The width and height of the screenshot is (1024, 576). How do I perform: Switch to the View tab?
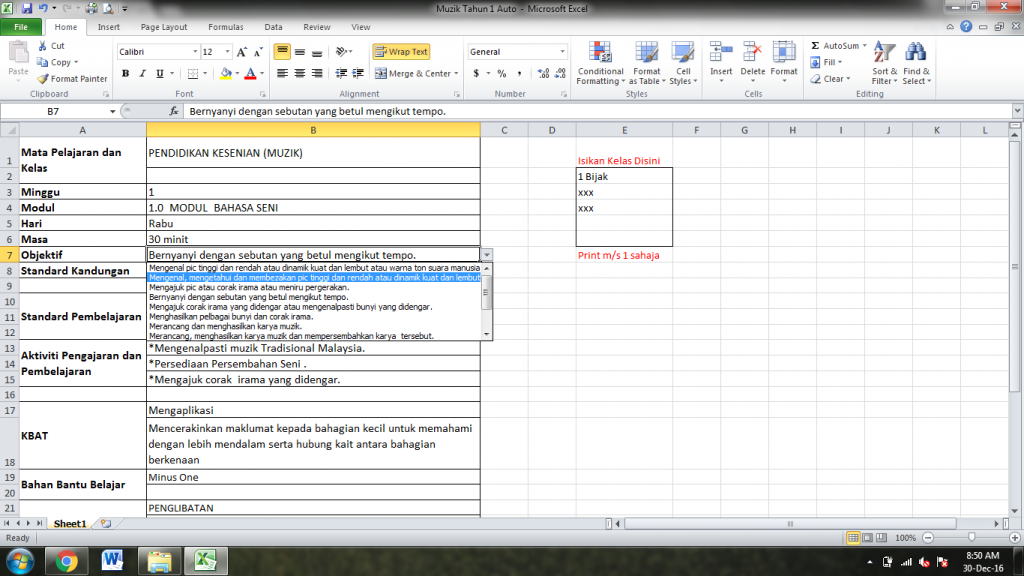(360, 27)
